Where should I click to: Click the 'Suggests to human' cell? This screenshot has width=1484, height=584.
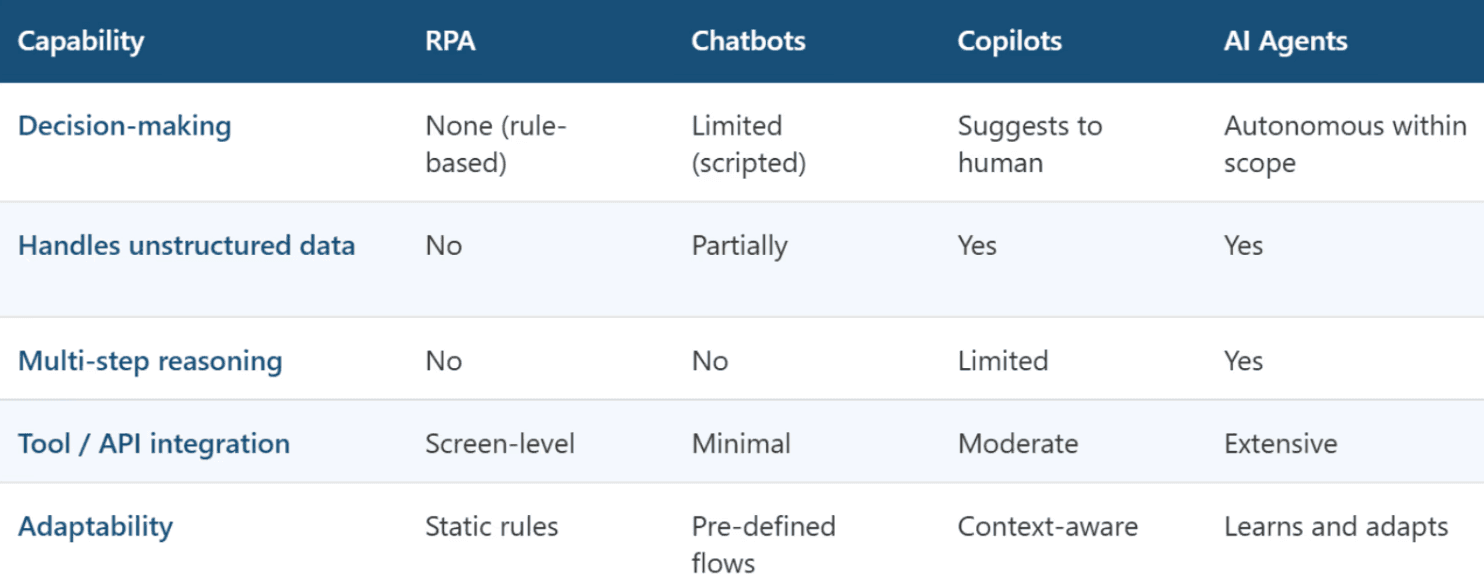(x=1029, y=144)
